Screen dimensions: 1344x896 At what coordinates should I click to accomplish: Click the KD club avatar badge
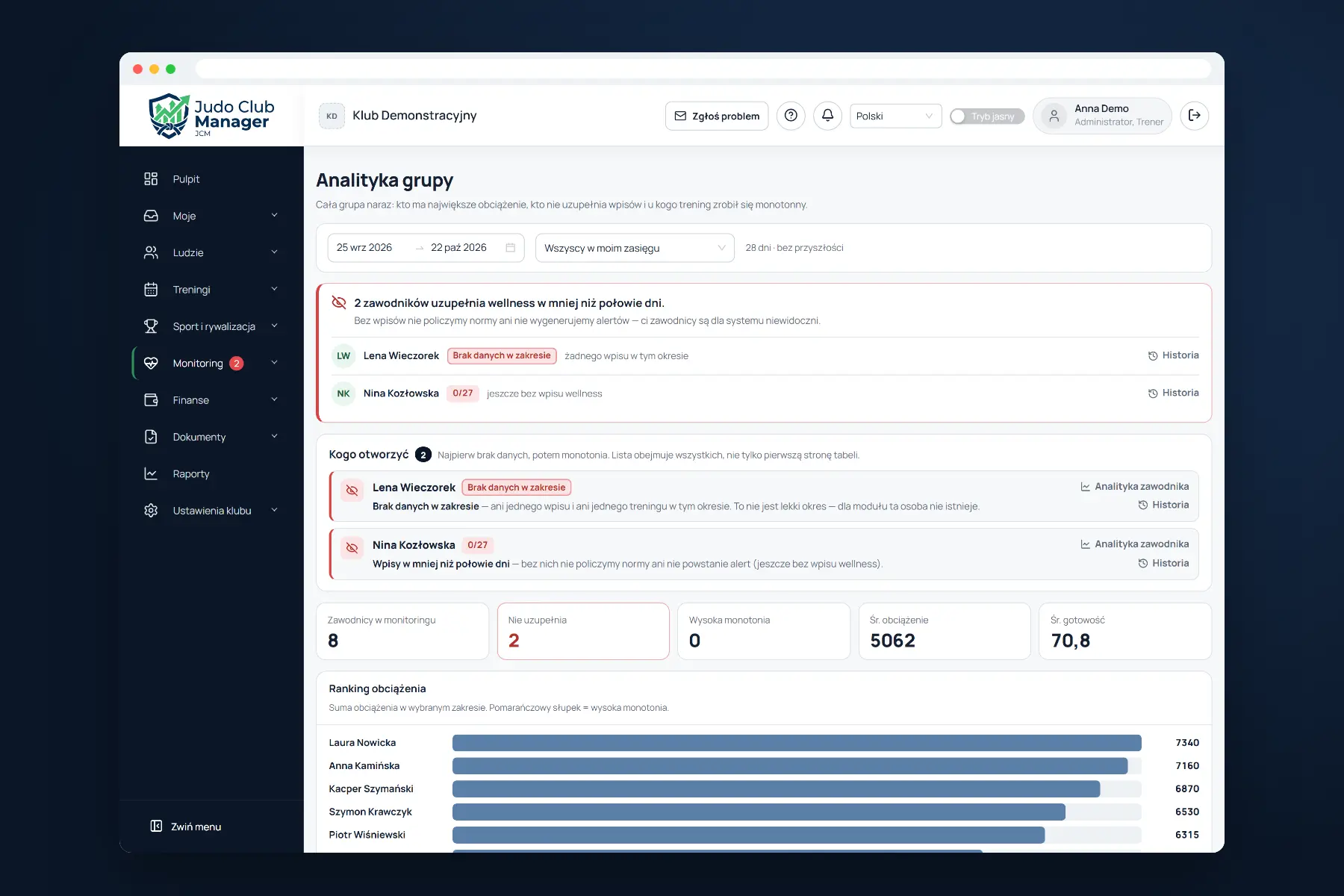332,116
